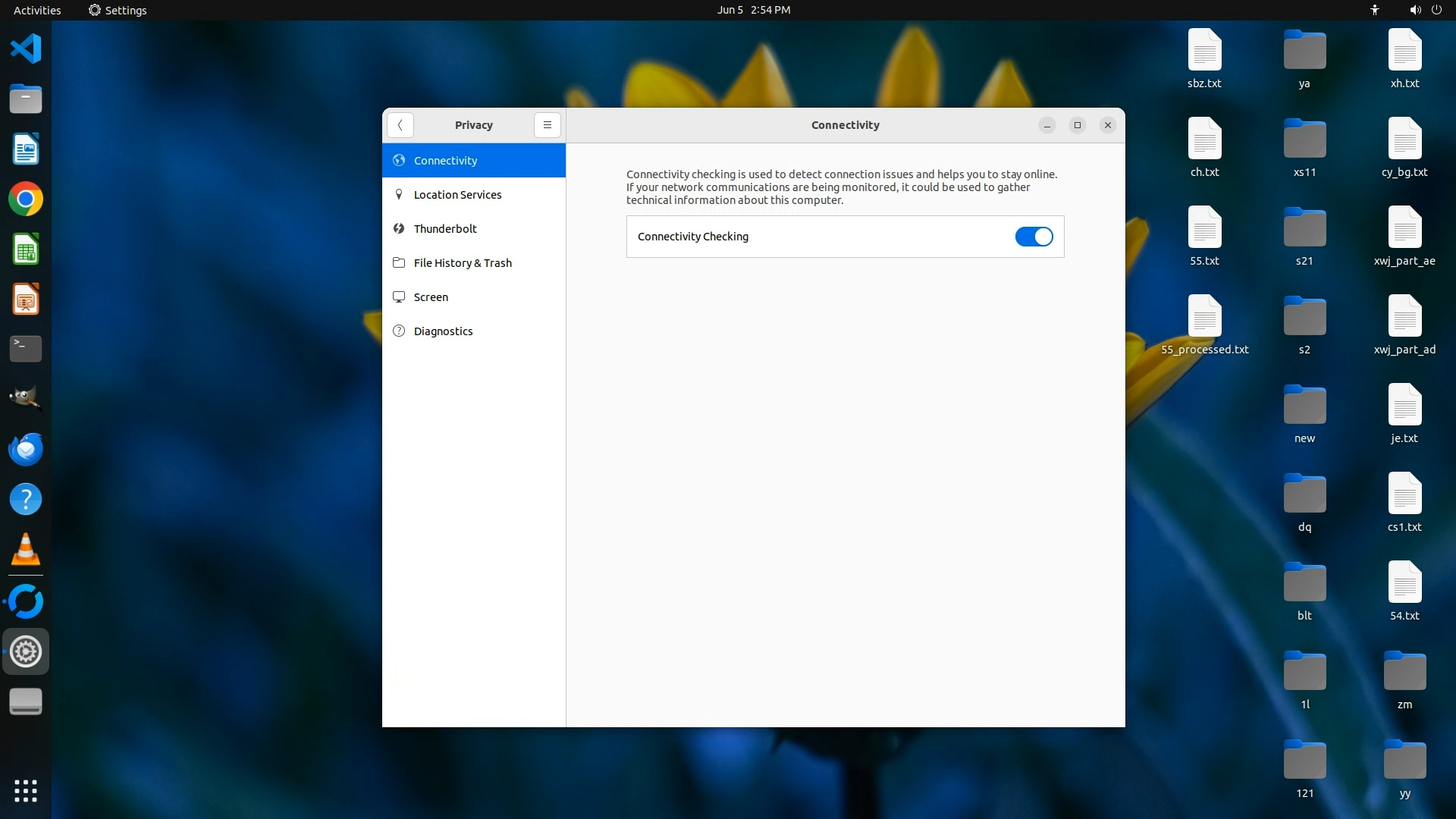Click the Diagnostics question mark icon

click(x=399, y=331)
